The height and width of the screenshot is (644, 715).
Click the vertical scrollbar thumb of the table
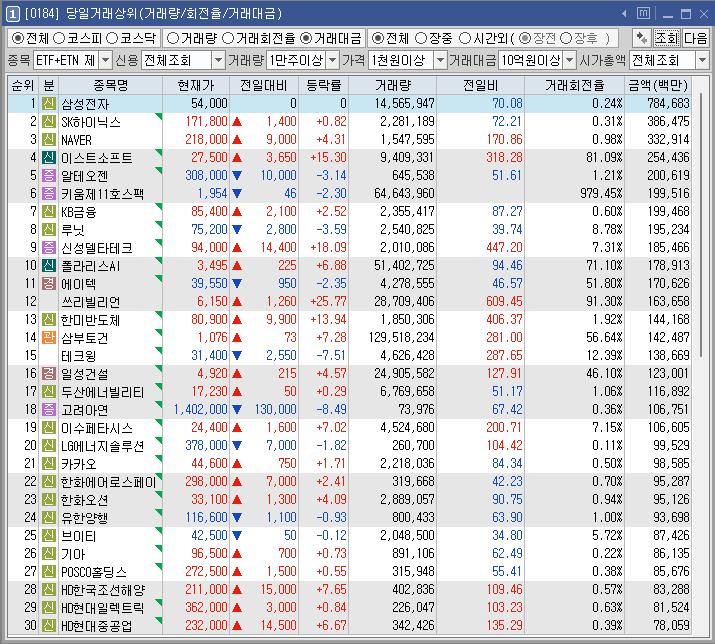pos(701,223)
